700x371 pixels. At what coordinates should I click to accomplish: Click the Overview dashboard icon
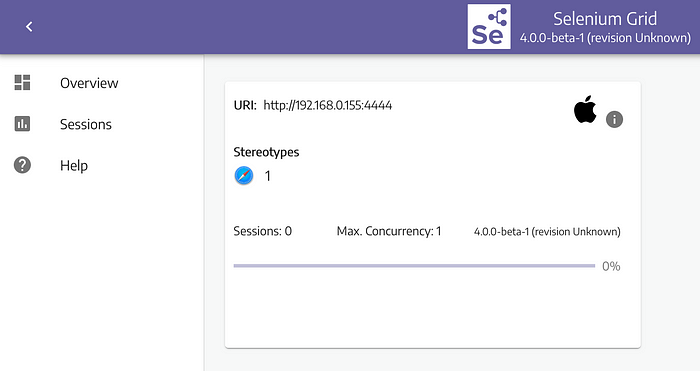22,83
